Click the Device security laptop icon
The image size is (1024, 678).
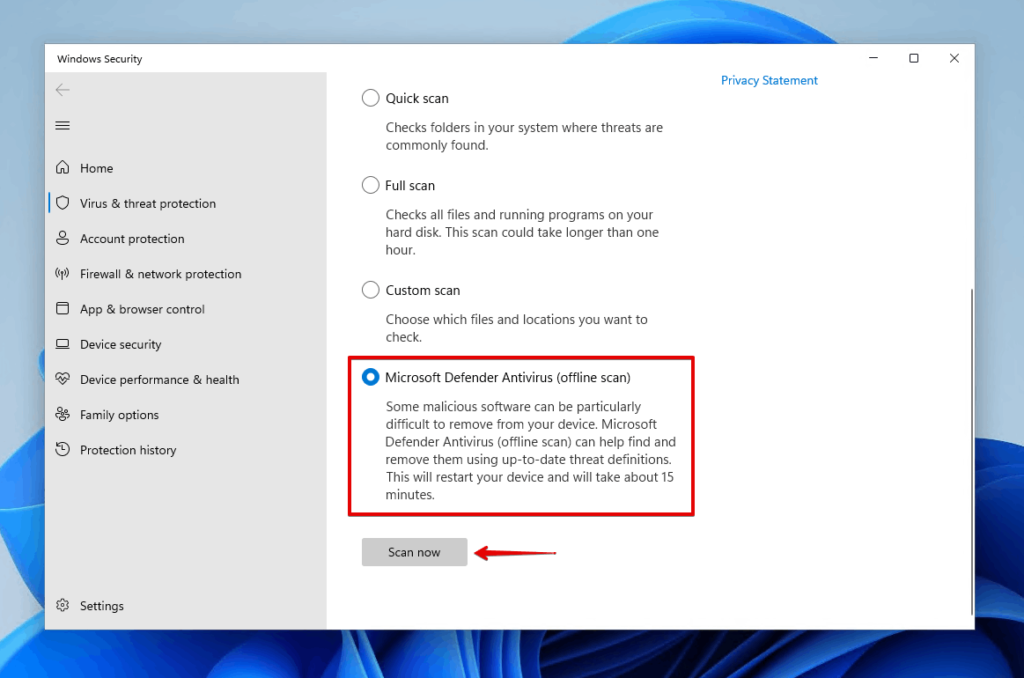[x=63, y=344]
